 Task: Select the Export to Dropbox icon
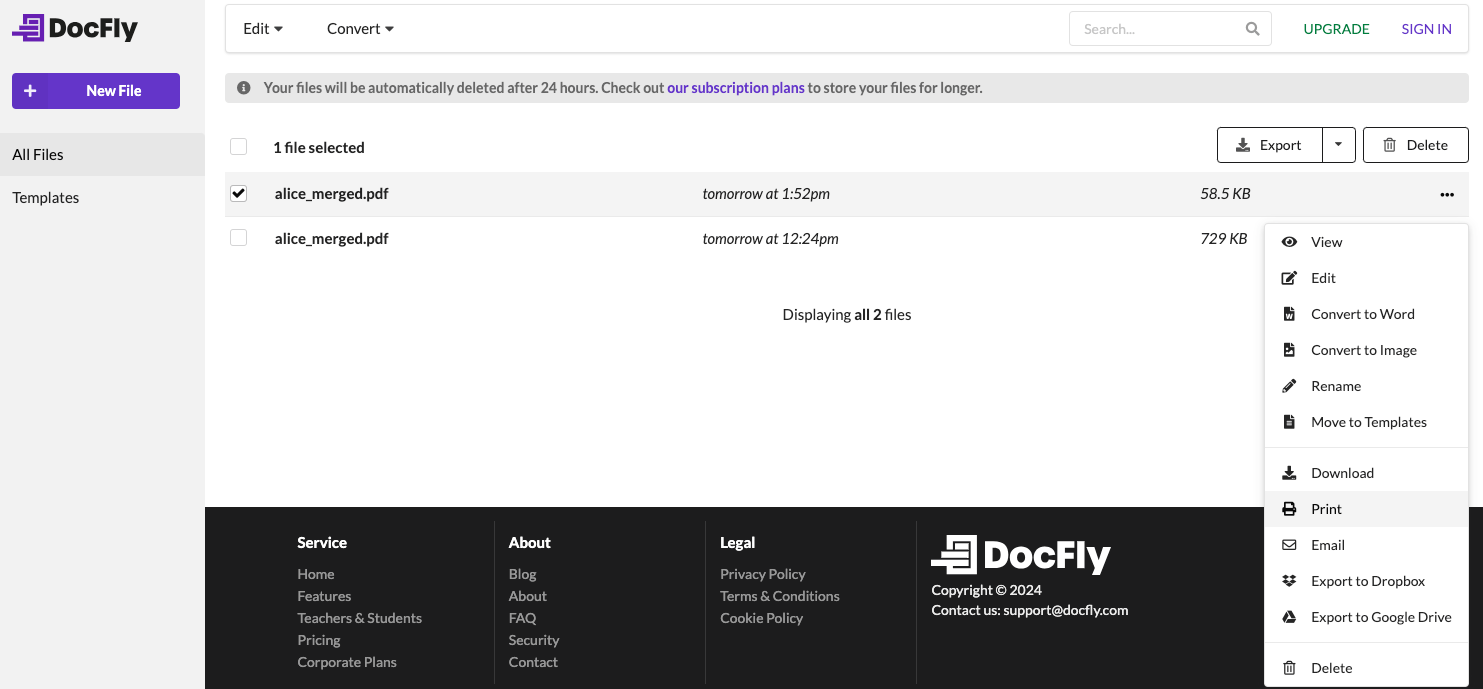(1289, 580)
